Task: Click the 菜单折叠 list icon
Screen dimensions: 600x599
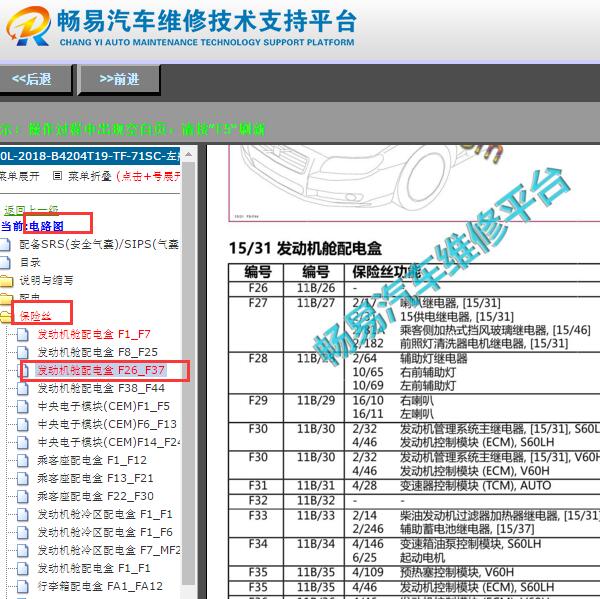Action: [57, 176]
